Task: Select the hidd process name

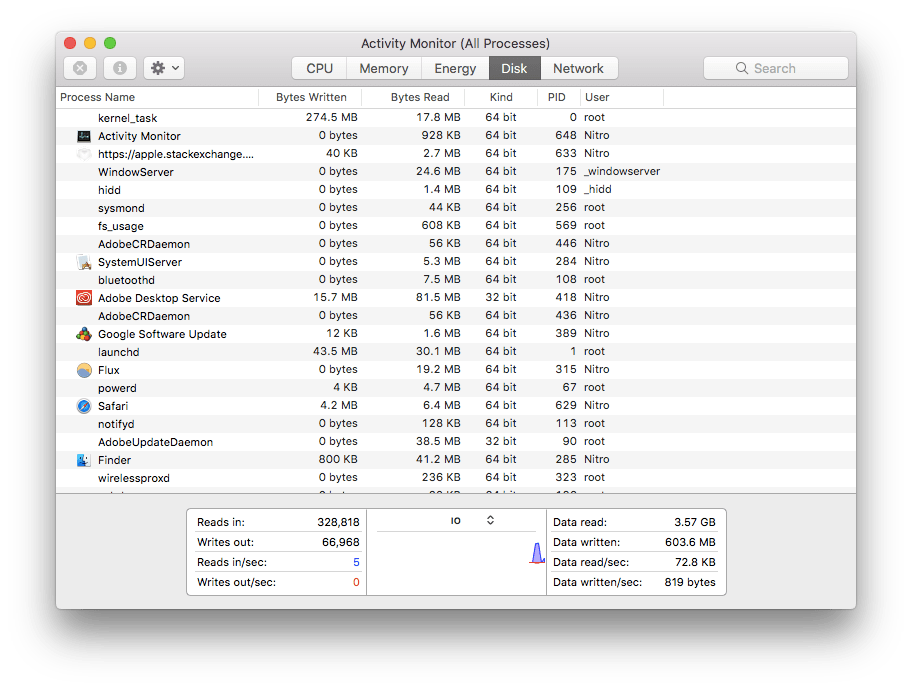Action: click(x=109, y=190)
